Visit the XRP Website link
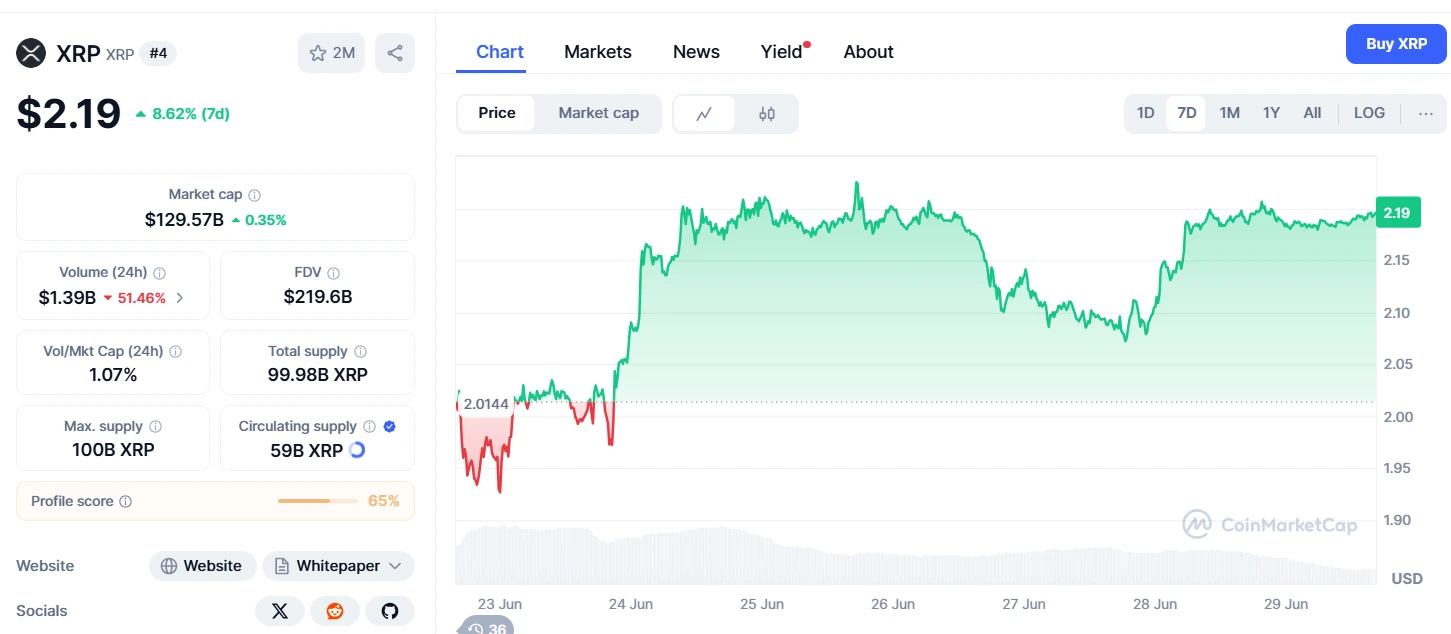Image resolution: width=1451 pixels, height=634 pixels. tap(202, 565)
